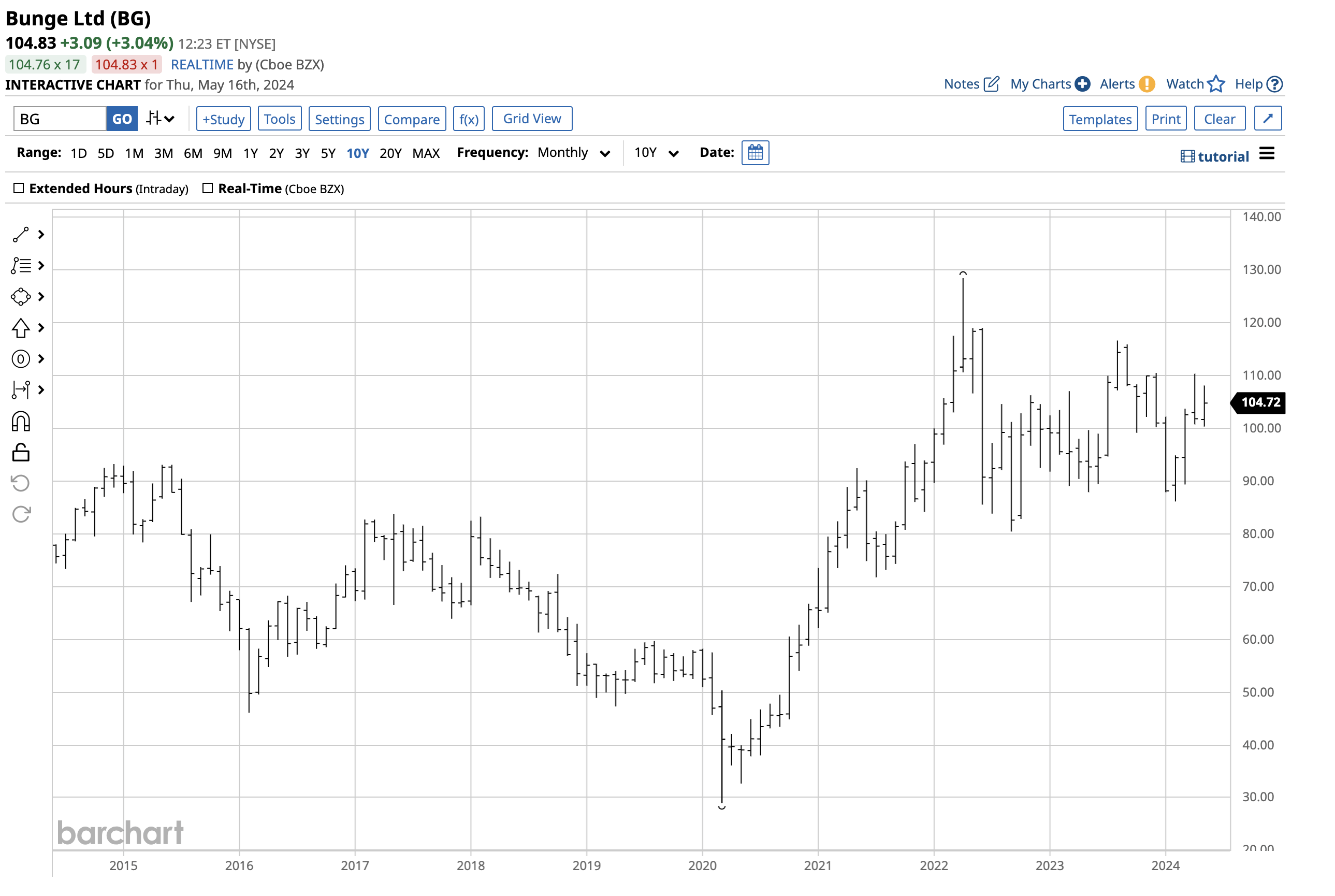This screenshot has height=896, width=1335.
Task: Unlock chart drawings with the lock icon
Action: pos(20,453)
